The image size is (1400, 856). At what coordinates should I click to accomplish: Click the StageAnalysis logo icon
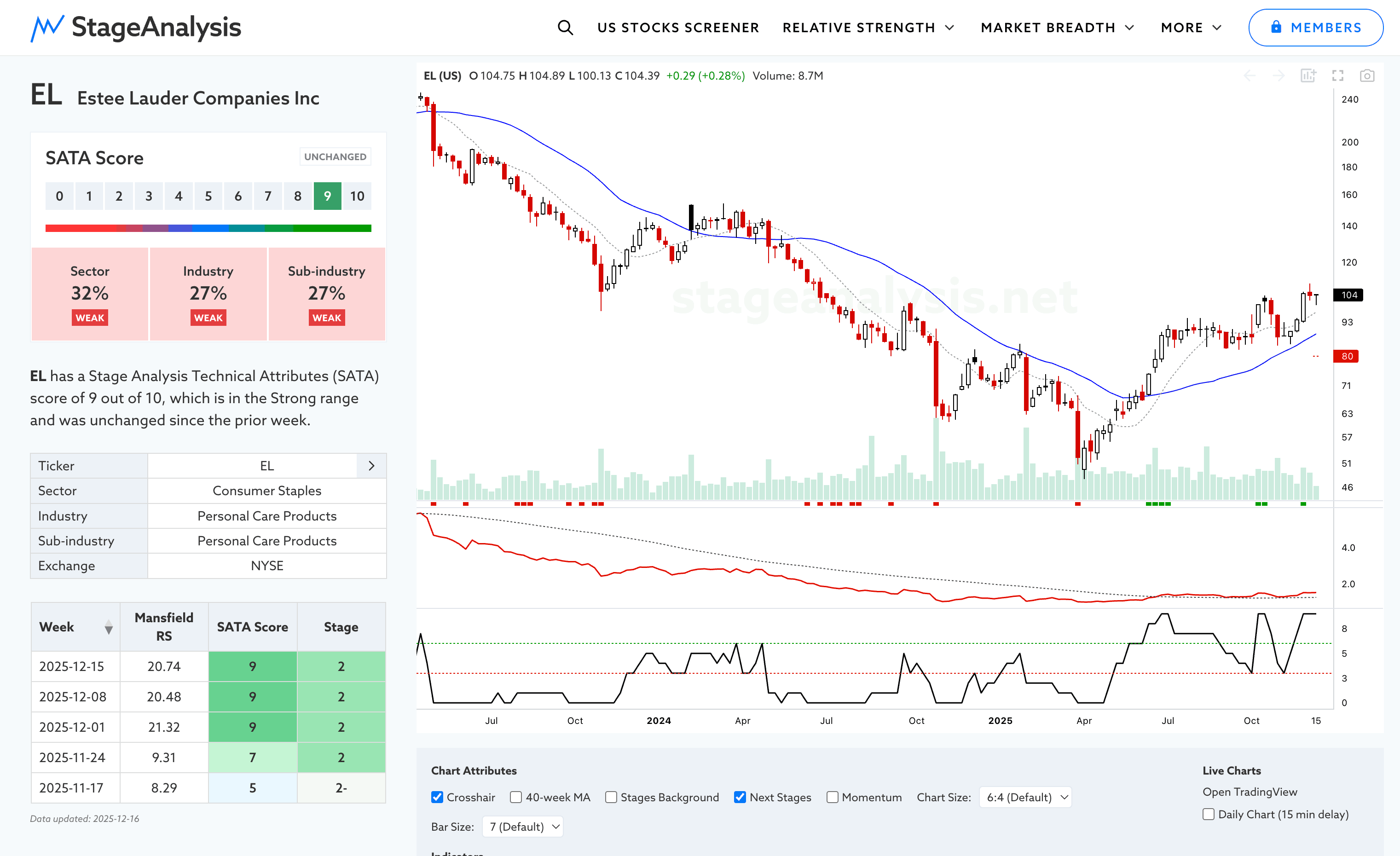pyautogui.click(x=47, y=28)
